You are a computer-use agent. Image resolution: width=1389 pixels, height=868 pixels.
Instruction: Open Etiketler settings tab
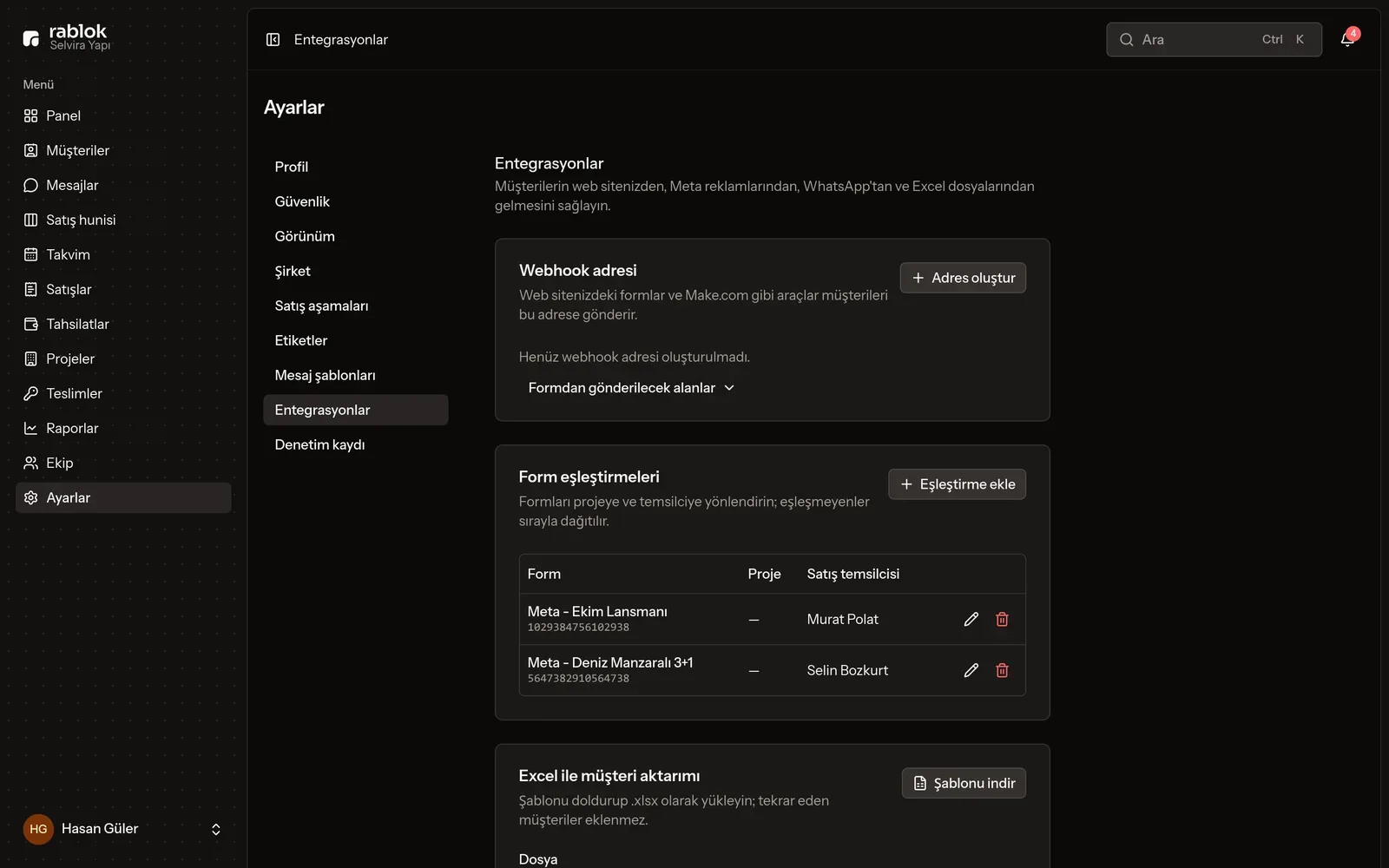pyautogui.click(x=356, y=340)
